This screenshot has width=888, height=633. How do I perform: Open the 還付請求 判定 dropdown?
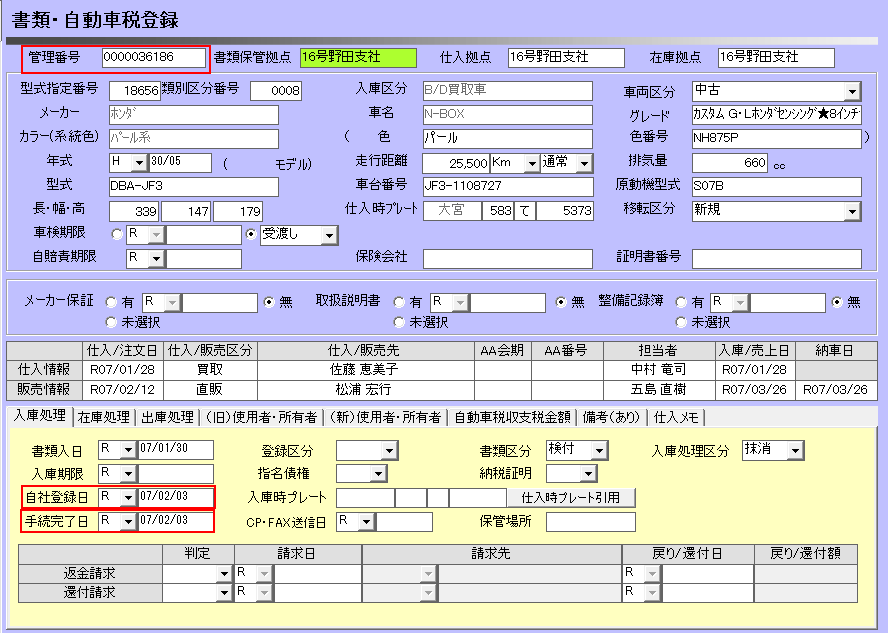coord(225,593)
